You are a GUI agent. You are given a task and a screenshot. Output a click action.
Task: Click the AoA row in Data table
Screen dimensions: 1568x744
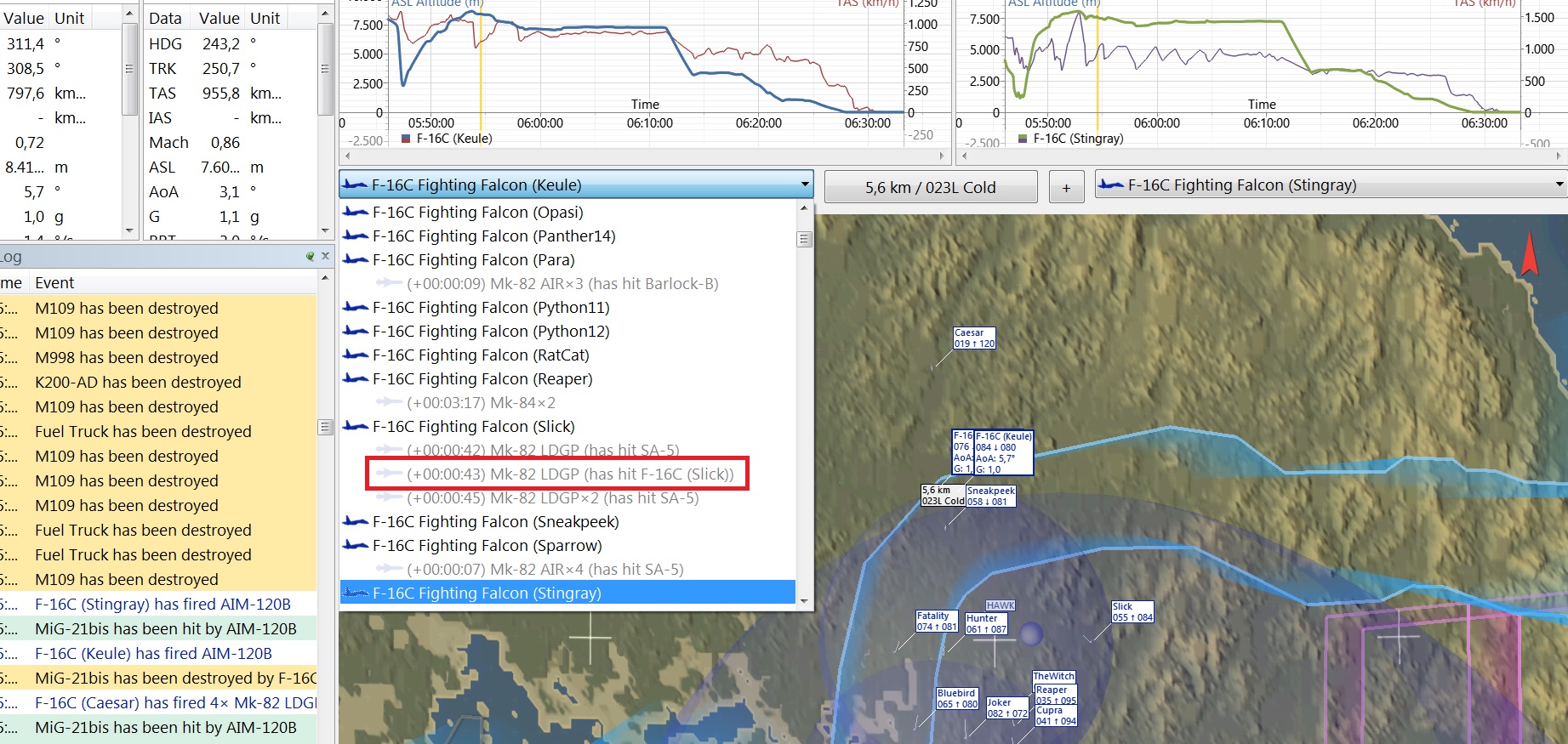(231, 192)
